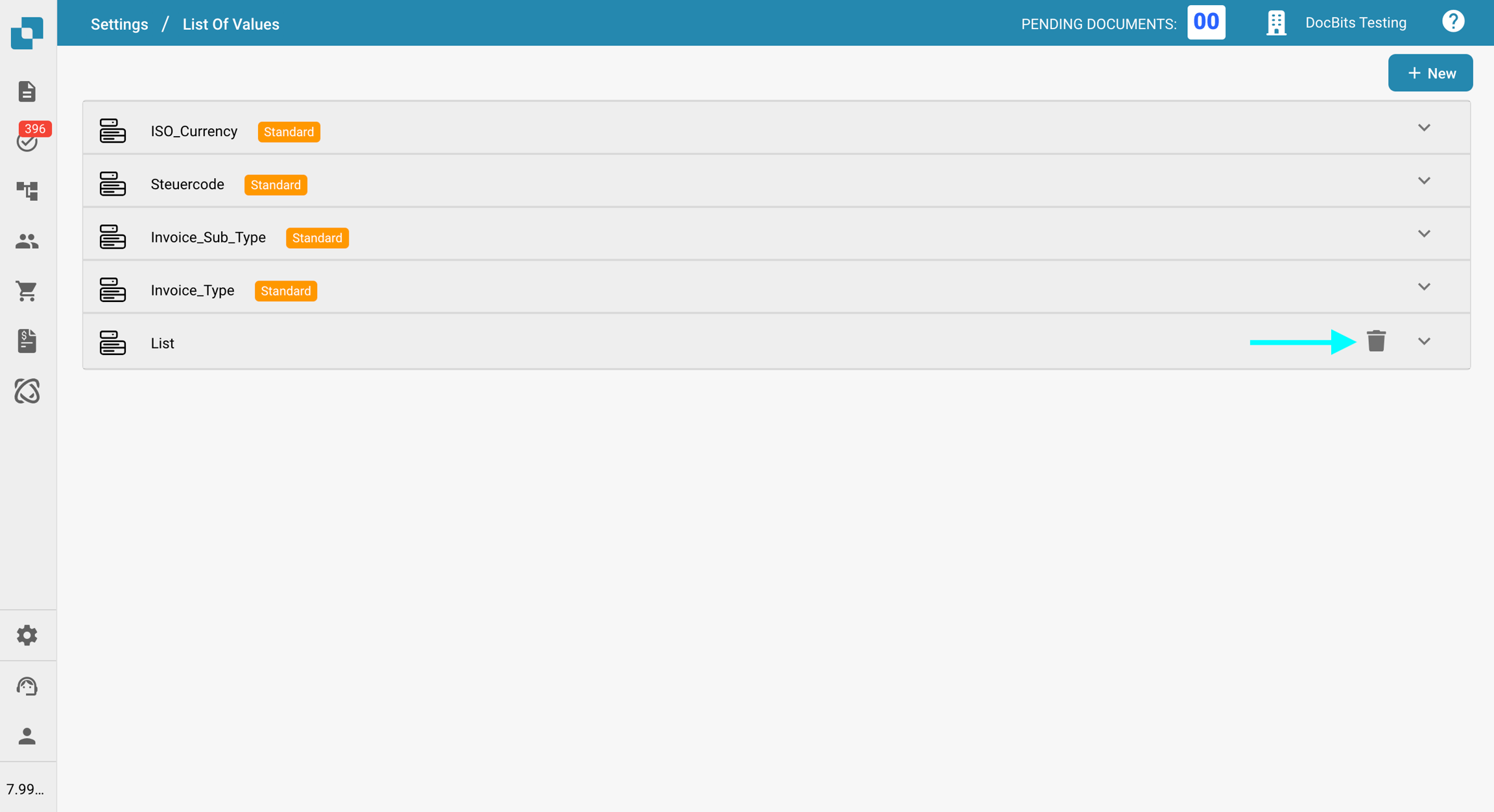Open tasks icon with 396 badge
This screenshot has width=1494, height=812.
(27, 141)
